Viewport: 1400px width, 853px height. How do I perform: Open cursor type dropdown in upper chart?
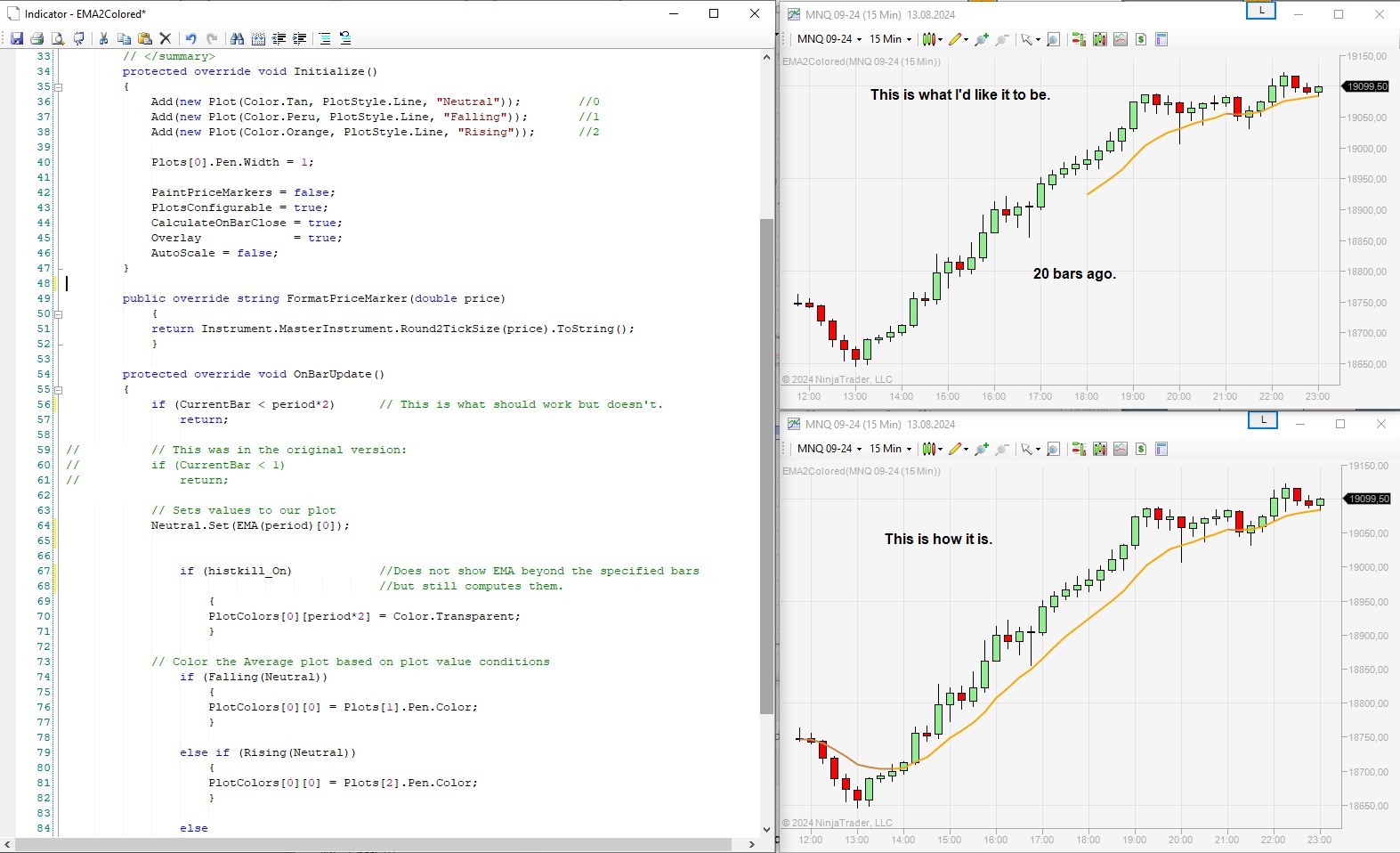point(1031,39)
